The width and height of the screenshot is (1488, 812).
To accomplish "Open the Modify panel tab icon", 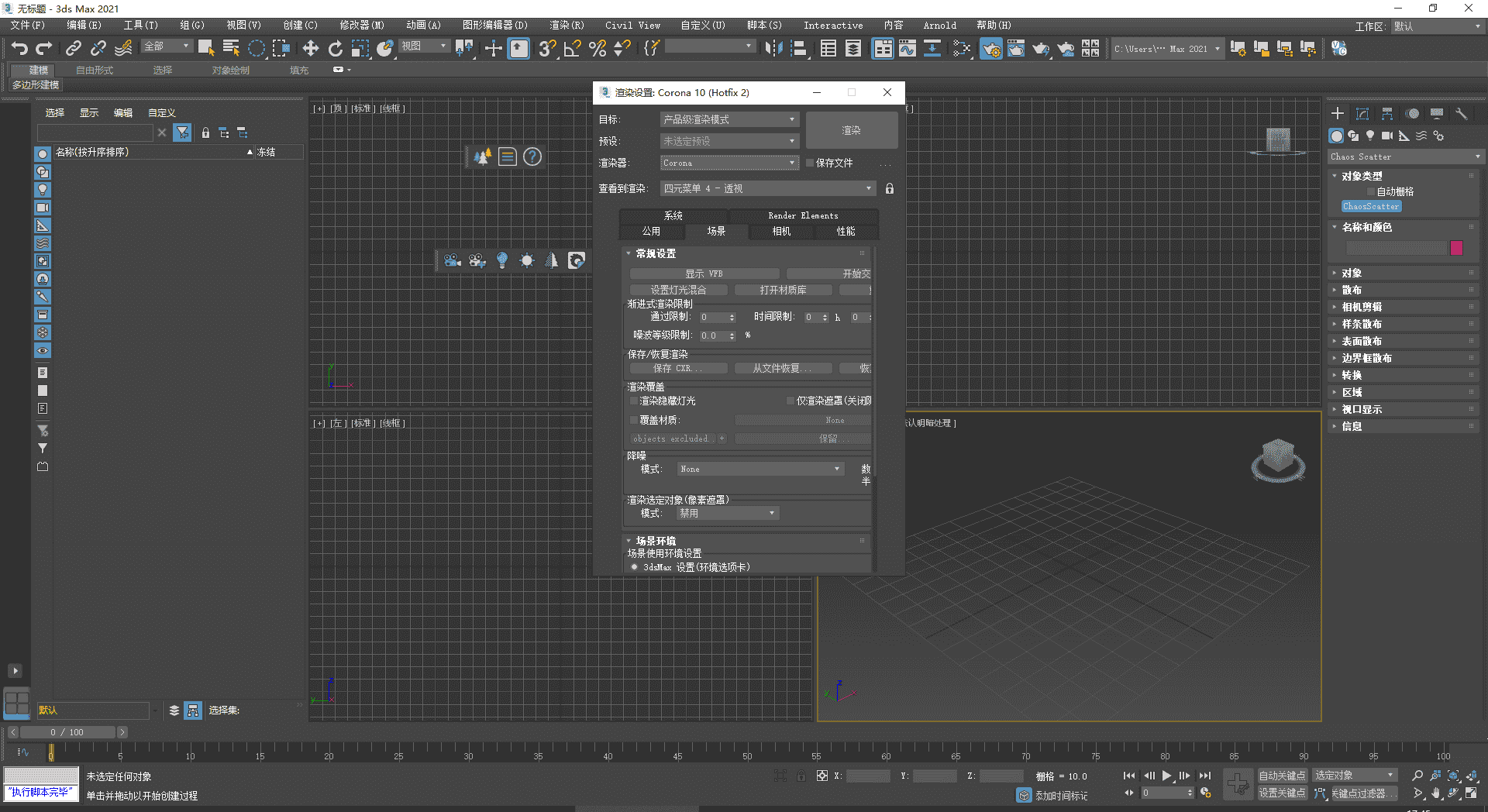I will (1362, 114).
